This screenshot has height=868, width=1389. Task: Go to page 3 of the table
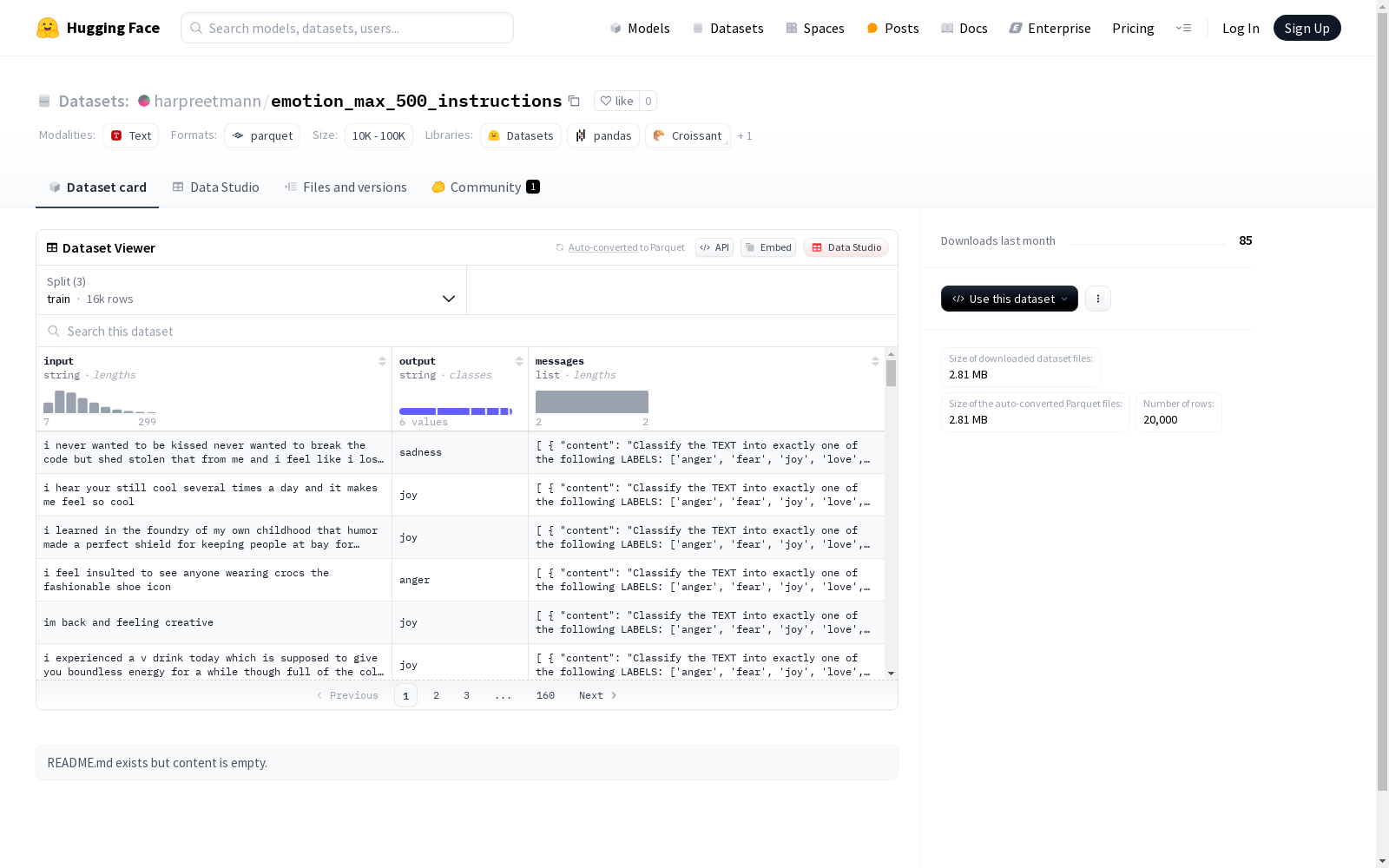(466, 695)
